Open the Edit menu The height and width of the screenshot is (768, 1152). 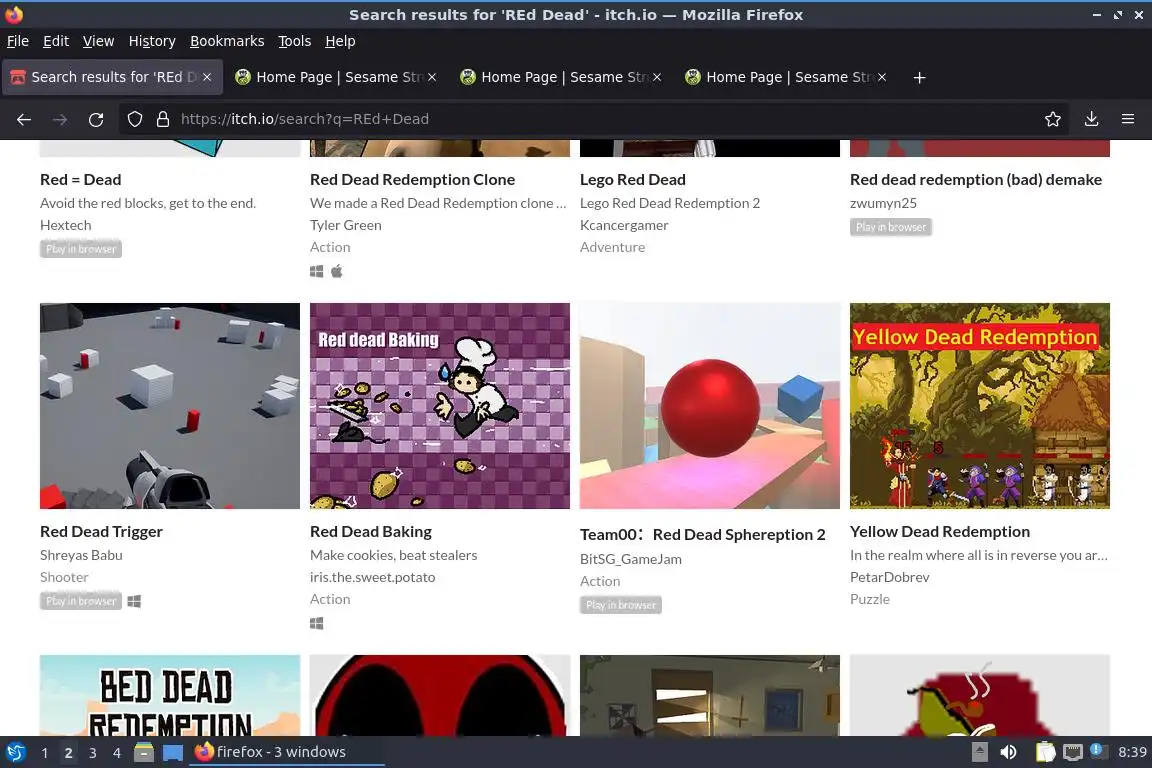(x=56, y=41)
